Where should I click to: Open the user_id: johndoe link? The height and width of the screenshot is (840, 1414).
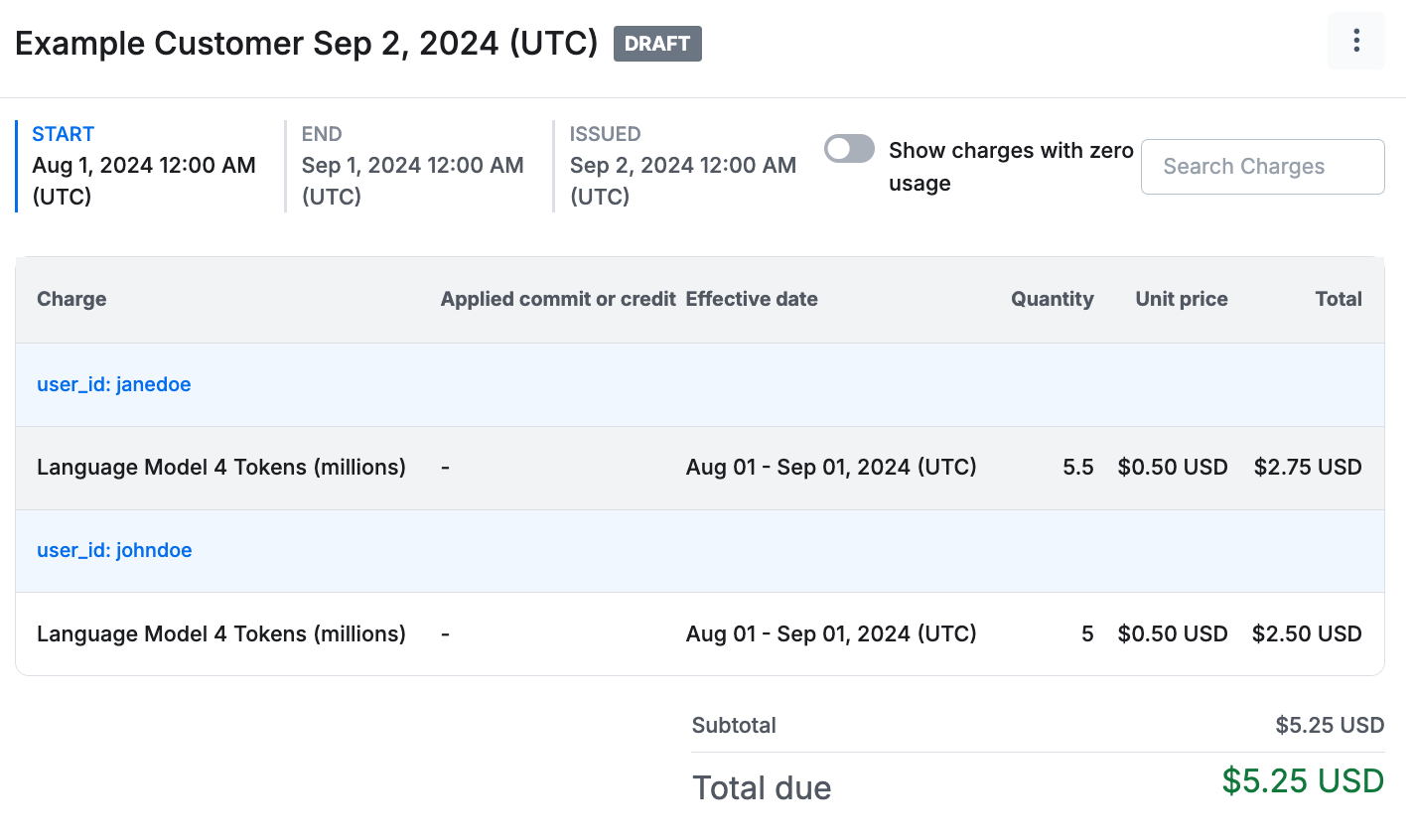pos(114,550)
